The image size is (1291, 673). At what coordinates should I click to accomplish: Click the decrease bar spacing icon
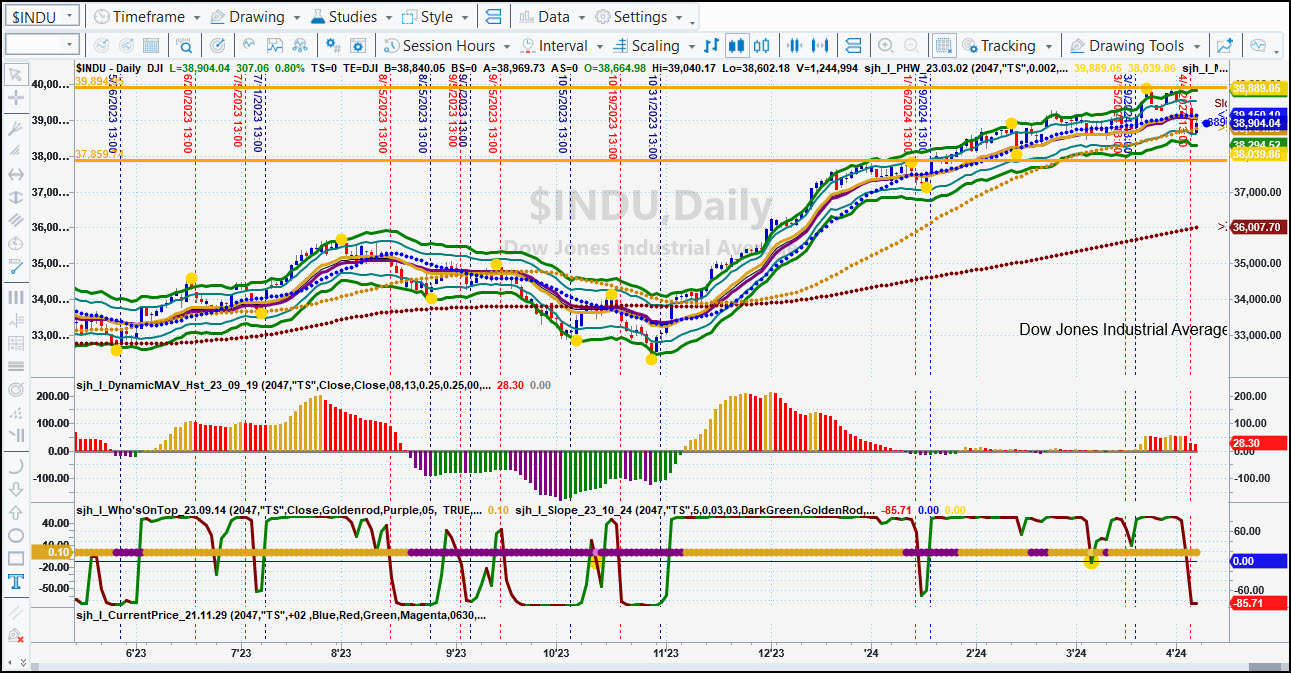tap(795, 45)
